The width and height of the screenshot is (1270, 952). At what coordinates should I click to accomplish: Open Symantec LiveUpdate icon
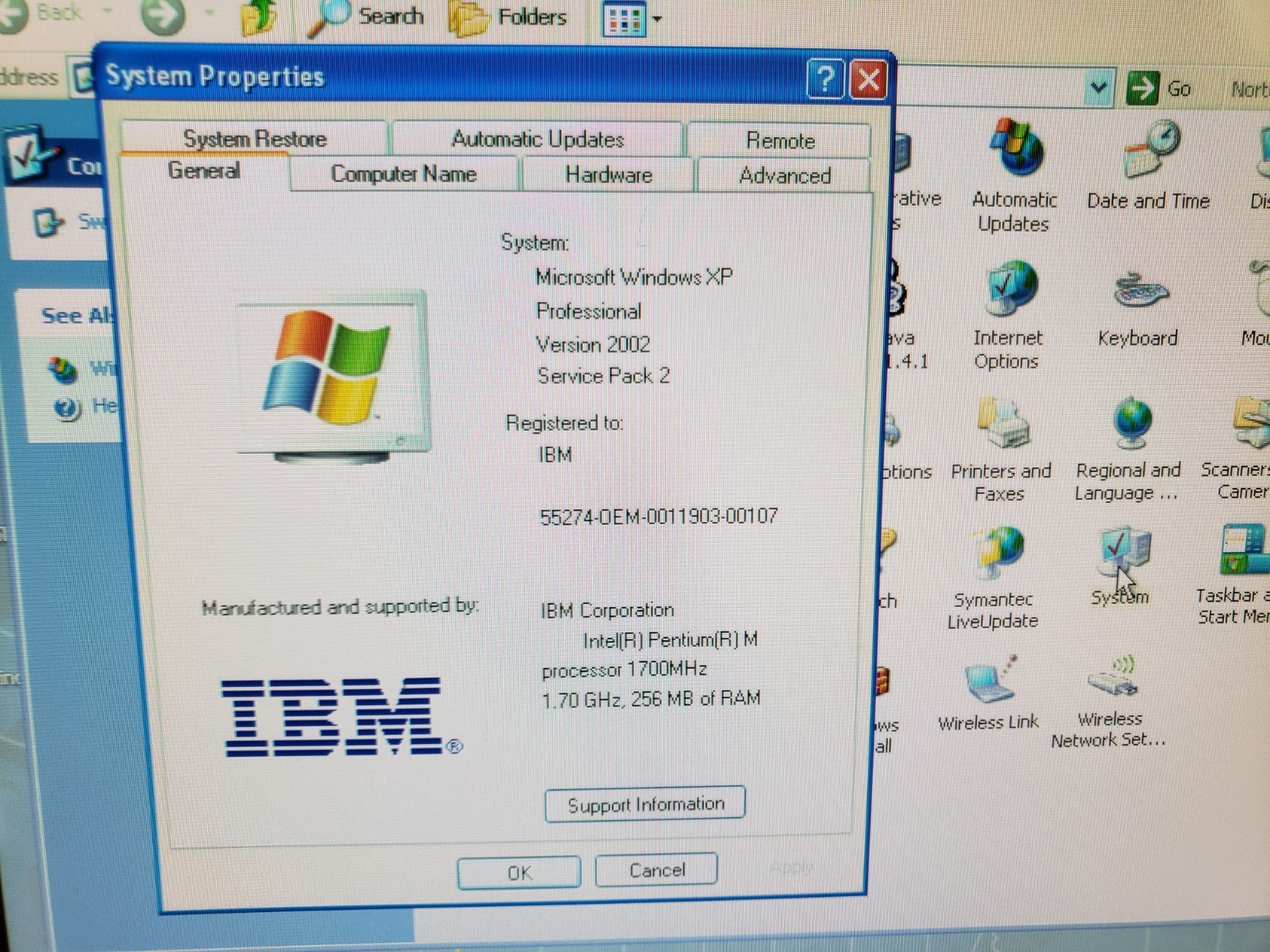click(x=993, y=578)
